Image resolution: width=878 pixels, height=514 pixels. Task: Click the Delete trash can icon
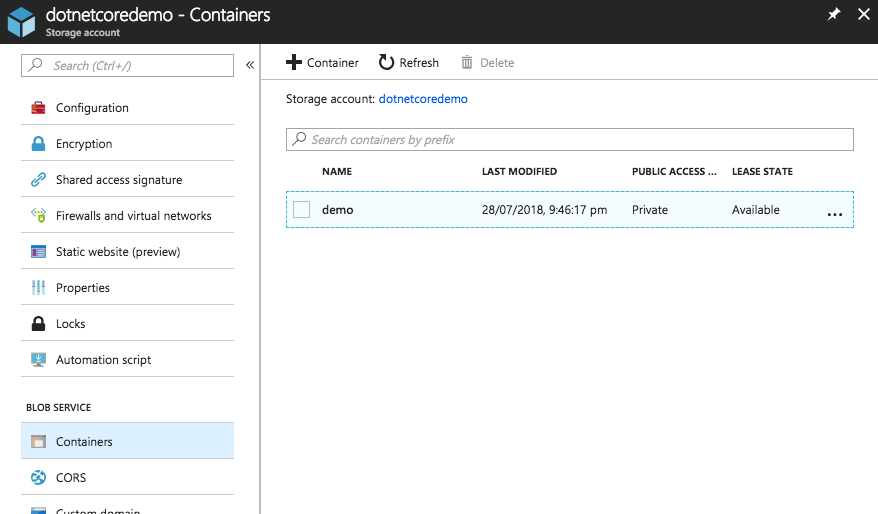466,62
